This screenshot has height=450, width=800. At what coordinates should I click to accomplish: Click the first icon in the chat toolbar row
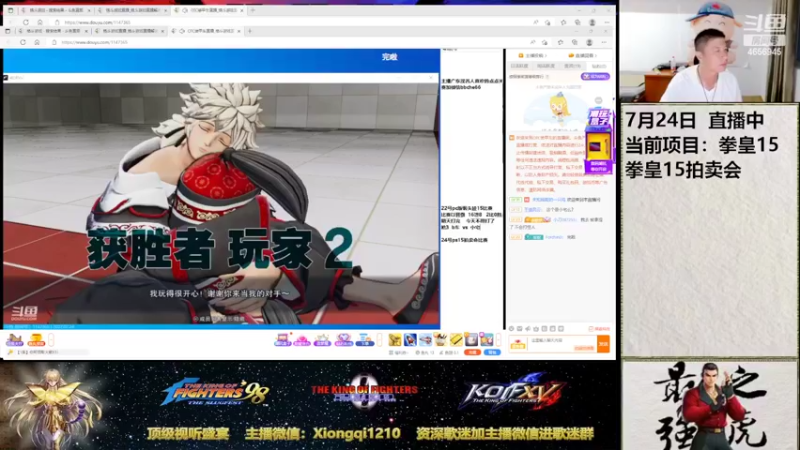(512, 329)
